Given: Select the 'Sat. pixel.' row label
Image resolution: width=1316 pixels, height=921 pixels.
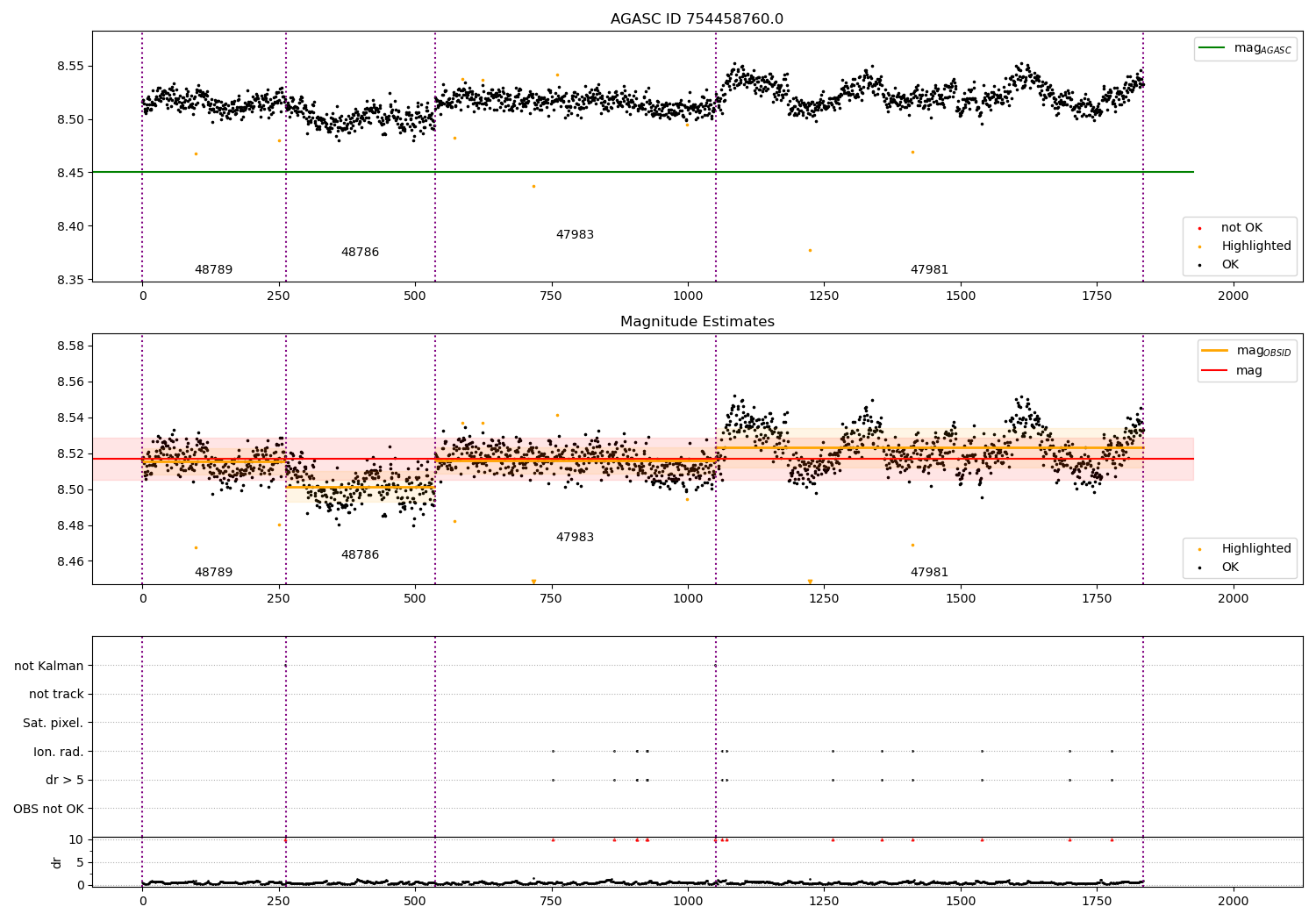Looking at the screenshot, I should tap(54, 724).
